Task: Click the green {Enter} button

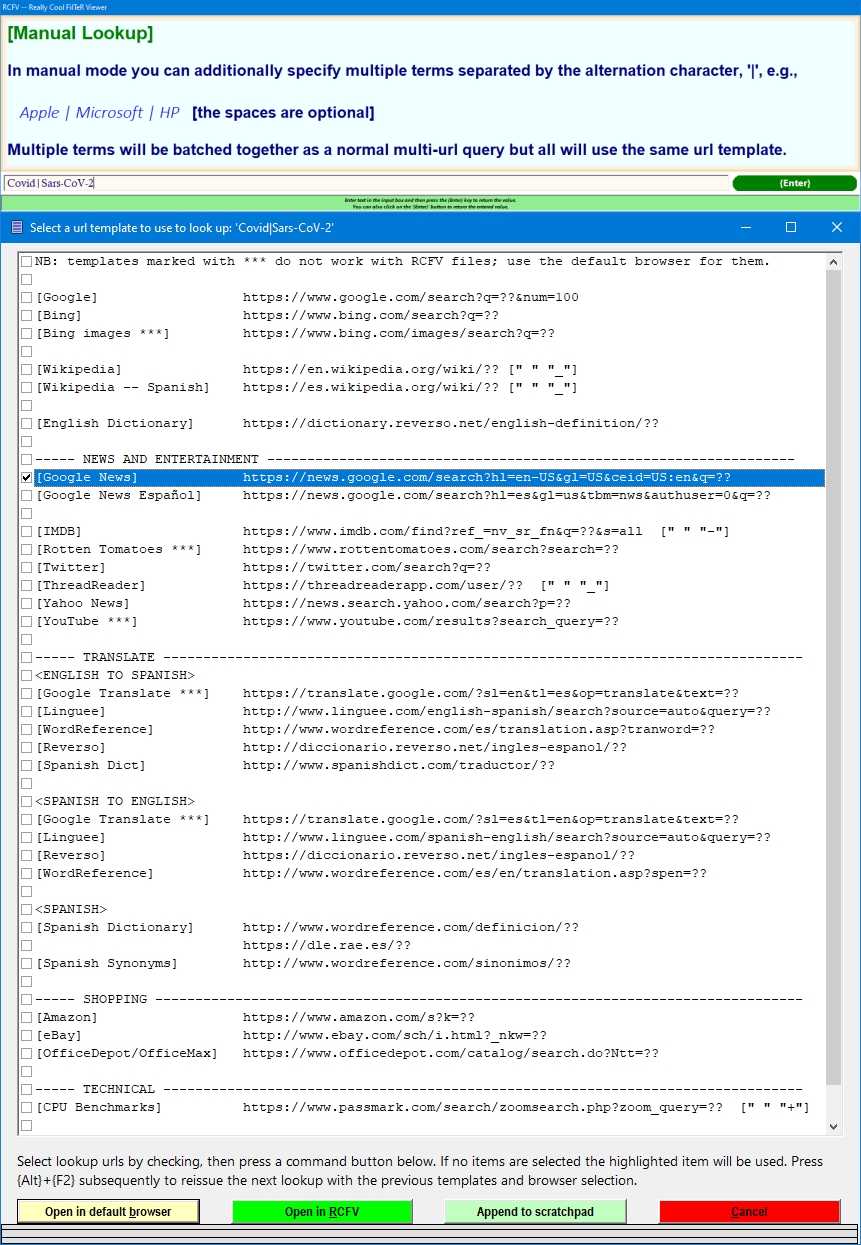Action: pyautogui.click(x=795, y=183)
